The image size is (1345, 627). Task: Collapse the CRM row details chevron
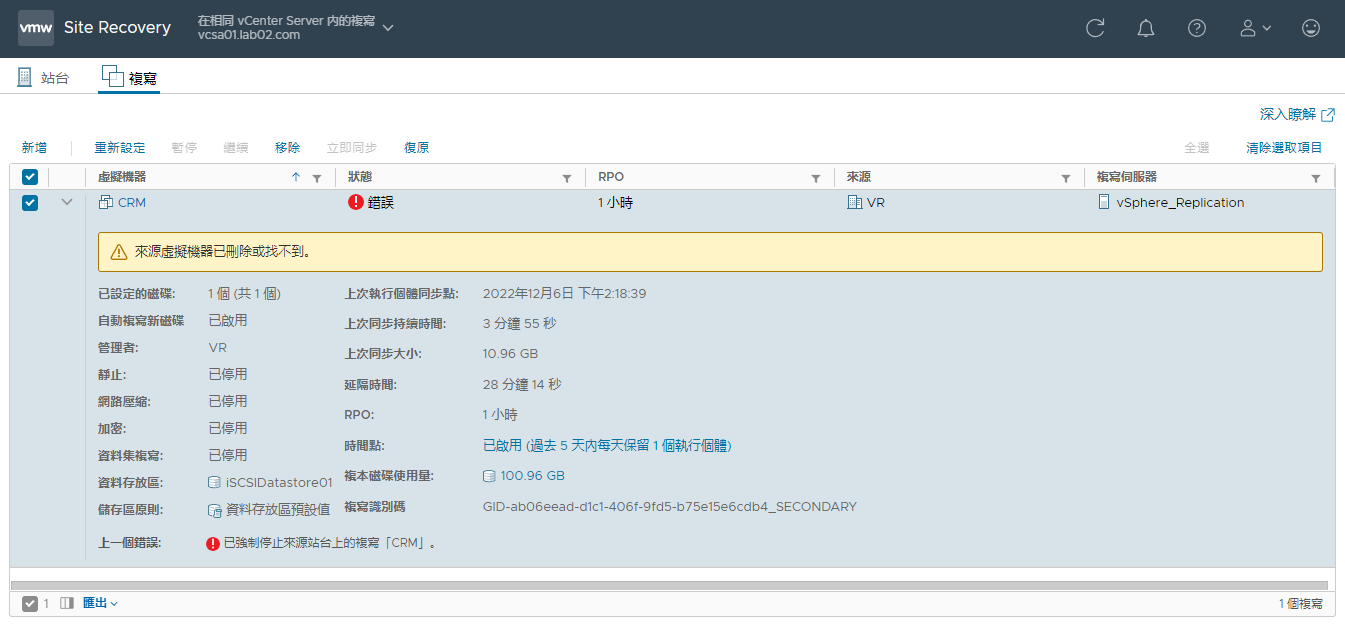(68, 202)
